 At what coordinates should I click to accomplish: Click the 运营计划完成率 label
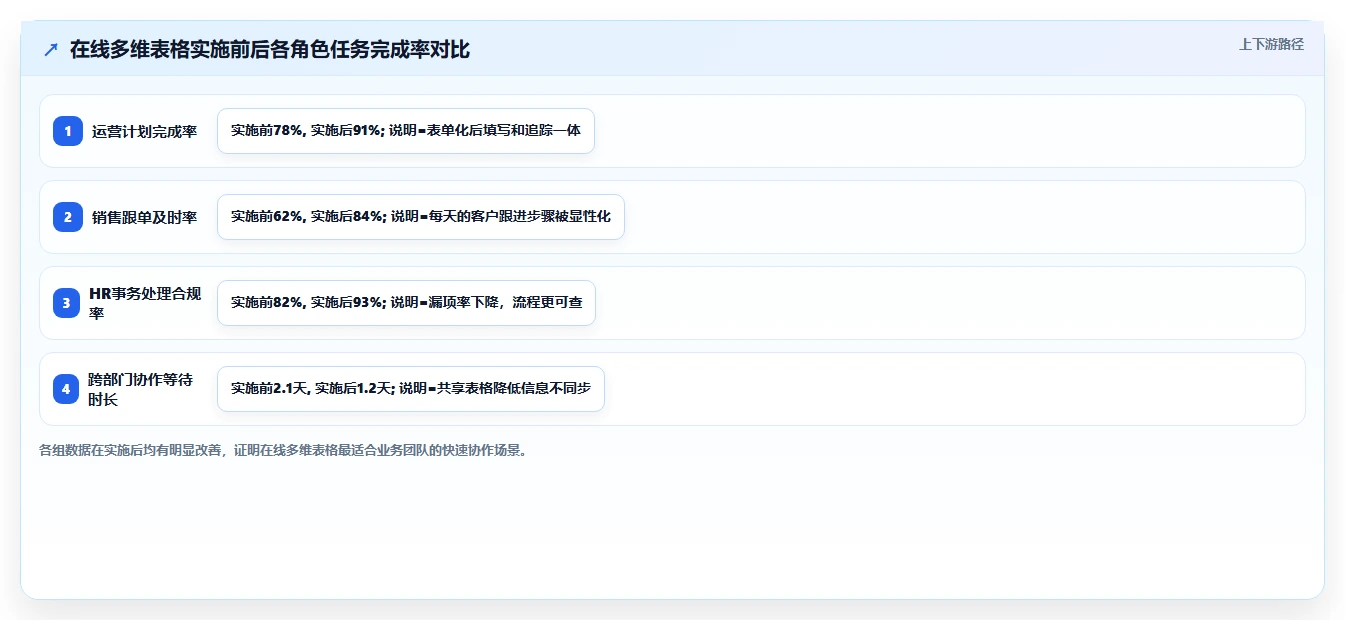click(145, 131)
